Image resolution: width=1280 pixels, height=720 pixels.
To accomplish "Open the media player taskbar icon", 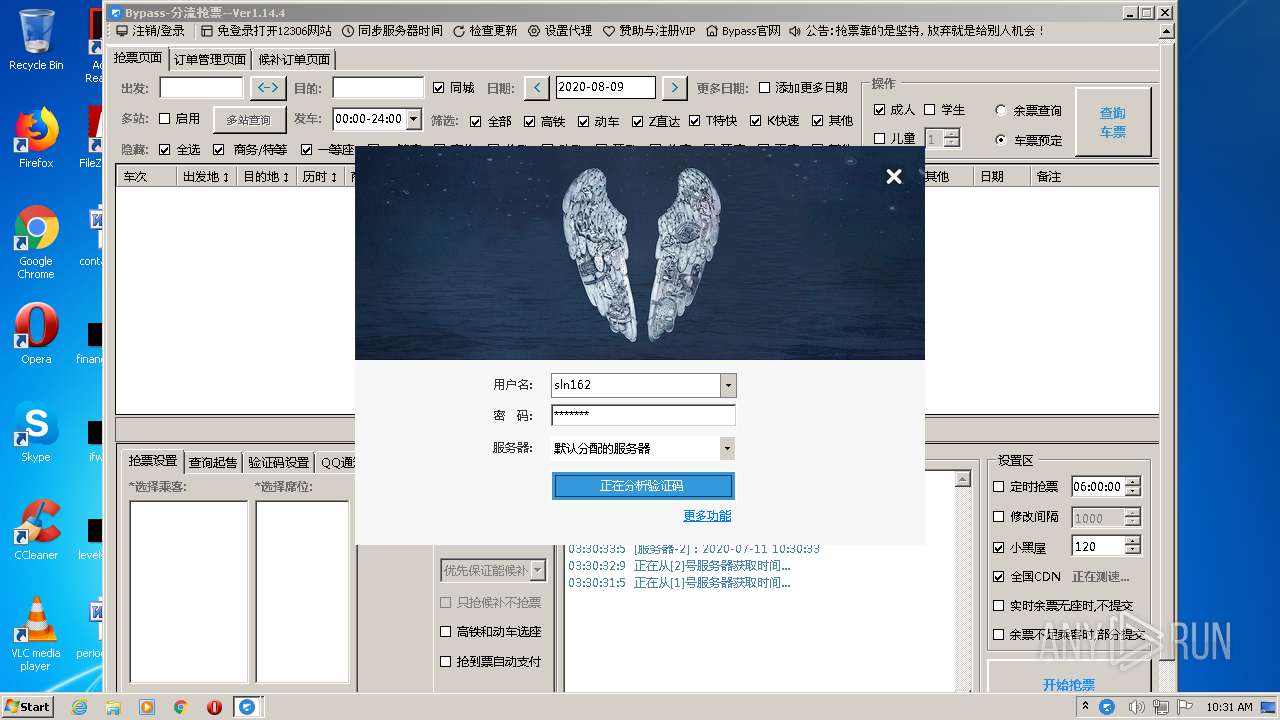I will click(x=147, y=707).
